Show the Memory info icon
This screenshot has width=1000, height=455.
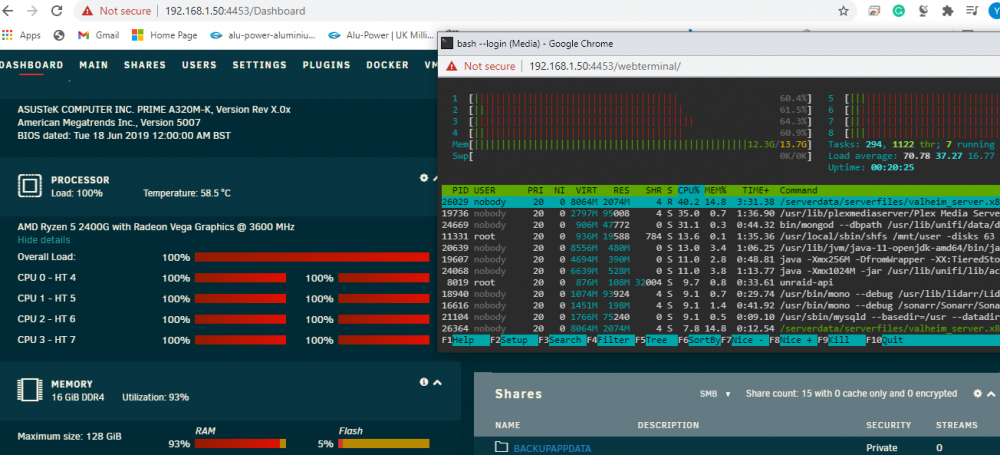[x=423, y=382]
